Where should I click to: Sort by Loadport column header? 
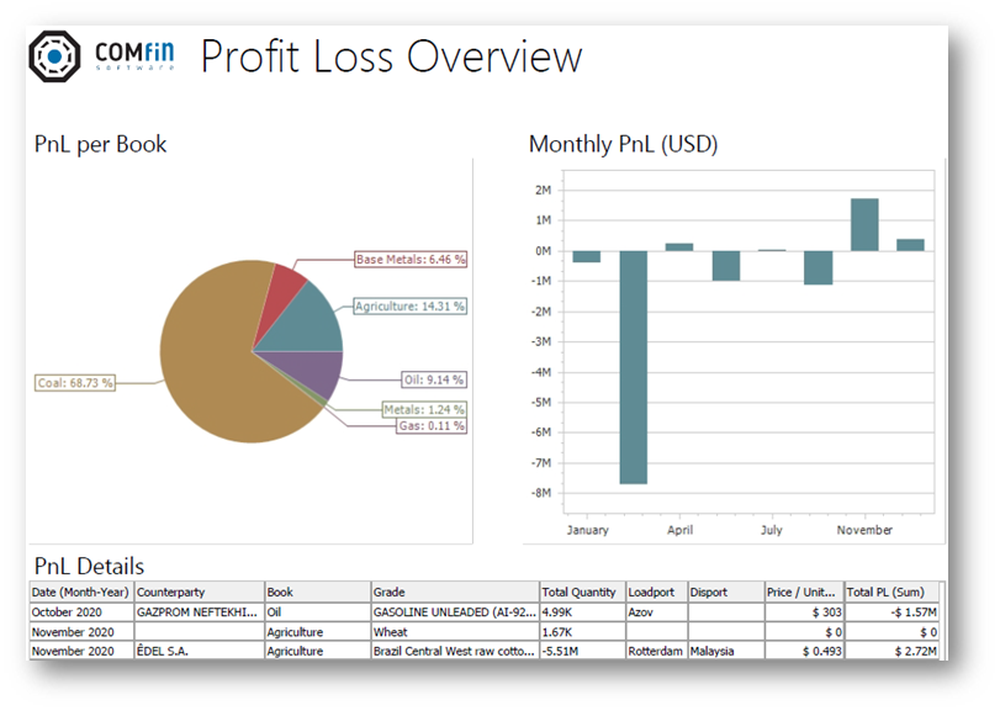[656, 592]
